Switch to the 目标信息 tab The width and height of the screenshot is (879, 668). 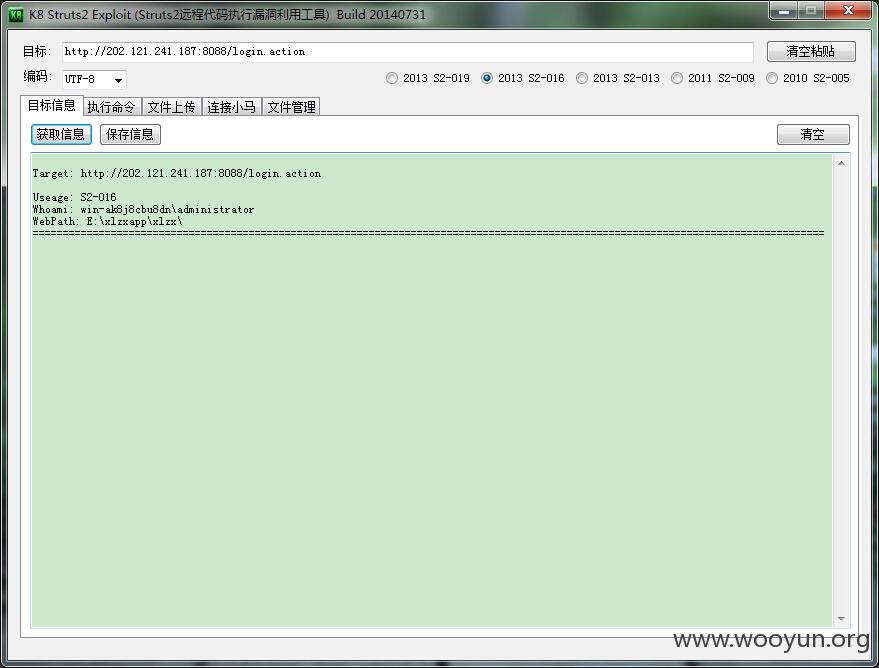pyautogui.click(x=52, y=106)
